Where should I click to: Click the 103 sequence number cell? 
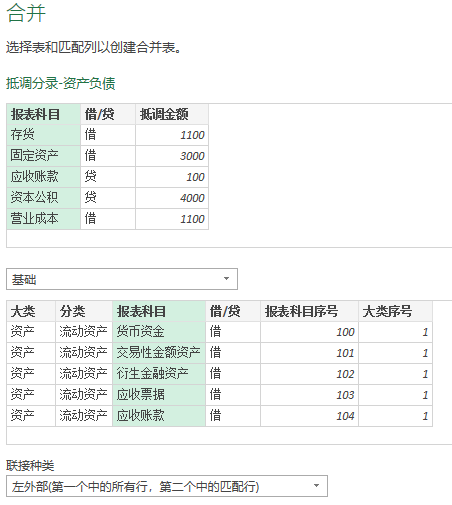pos(309,395)
